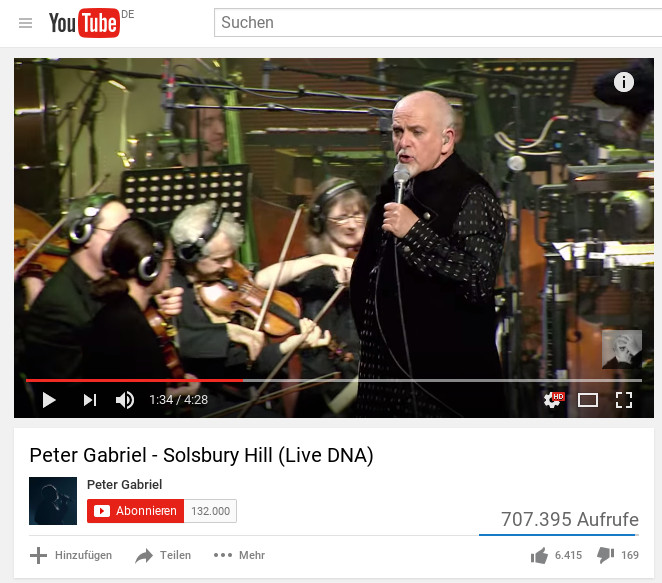Open the Peter Gabriel channel name link

pos(124,485)
